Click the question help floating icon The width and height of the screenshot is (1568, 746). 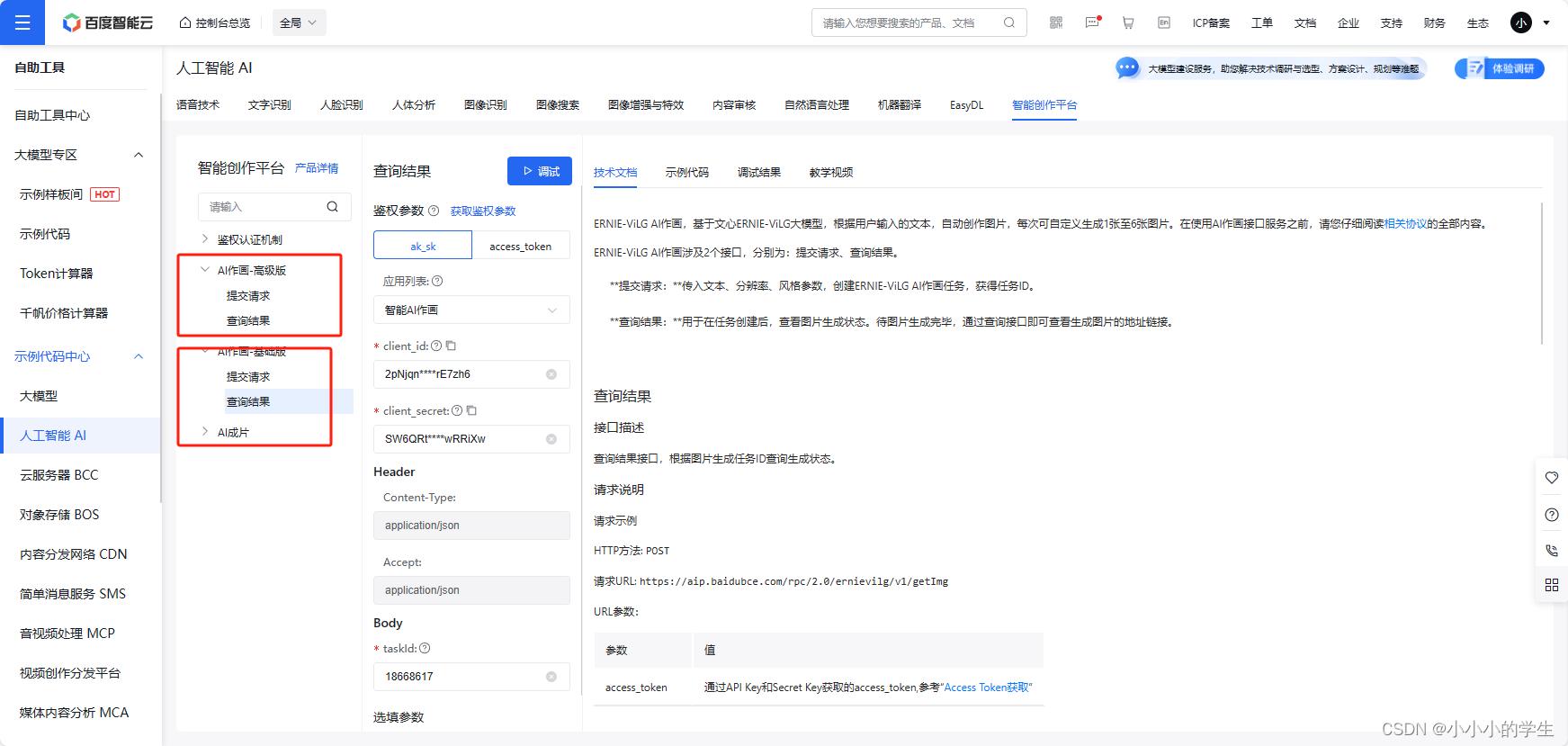click(x=1552, y=515)
